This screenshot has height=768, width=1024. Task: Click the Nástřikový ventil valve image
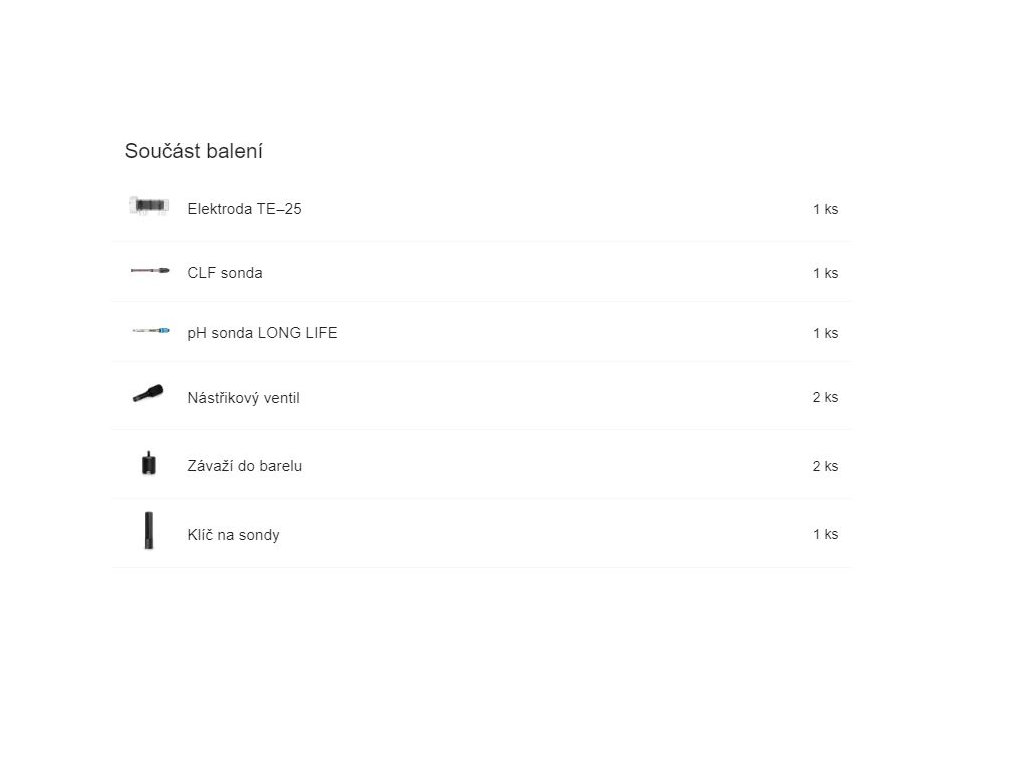(x=148, y=394)
